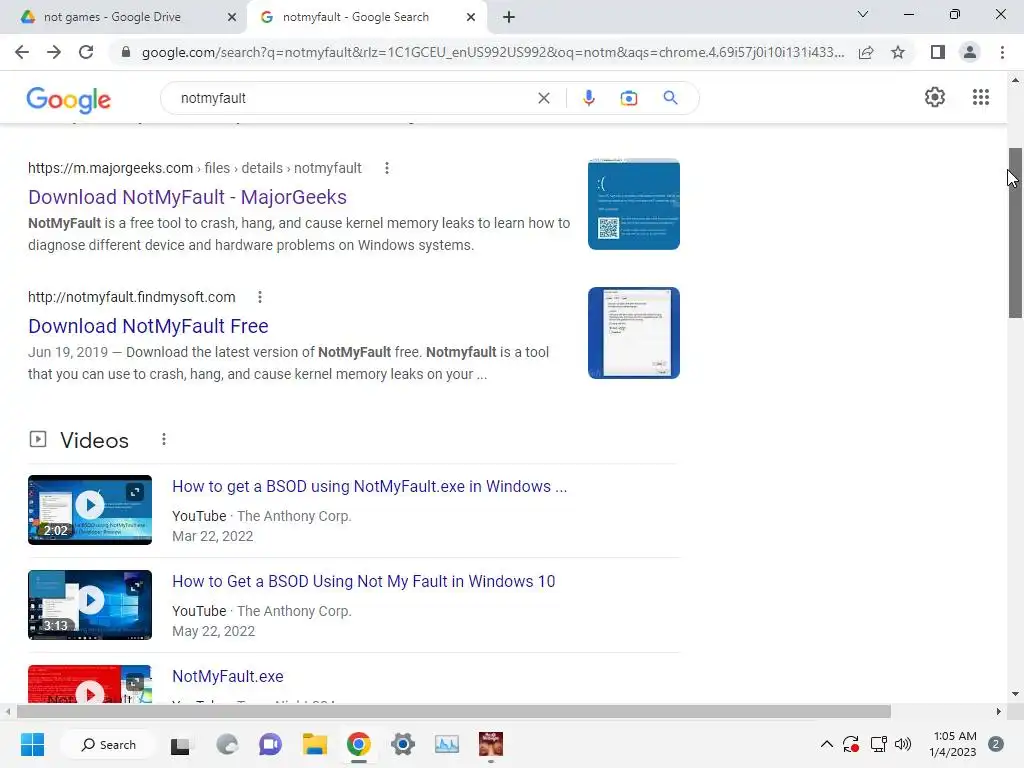The width and height of the screenshot is (1024, 768).
Task: Play the 2:02 video thumbnail
Action: coord(90,510)
